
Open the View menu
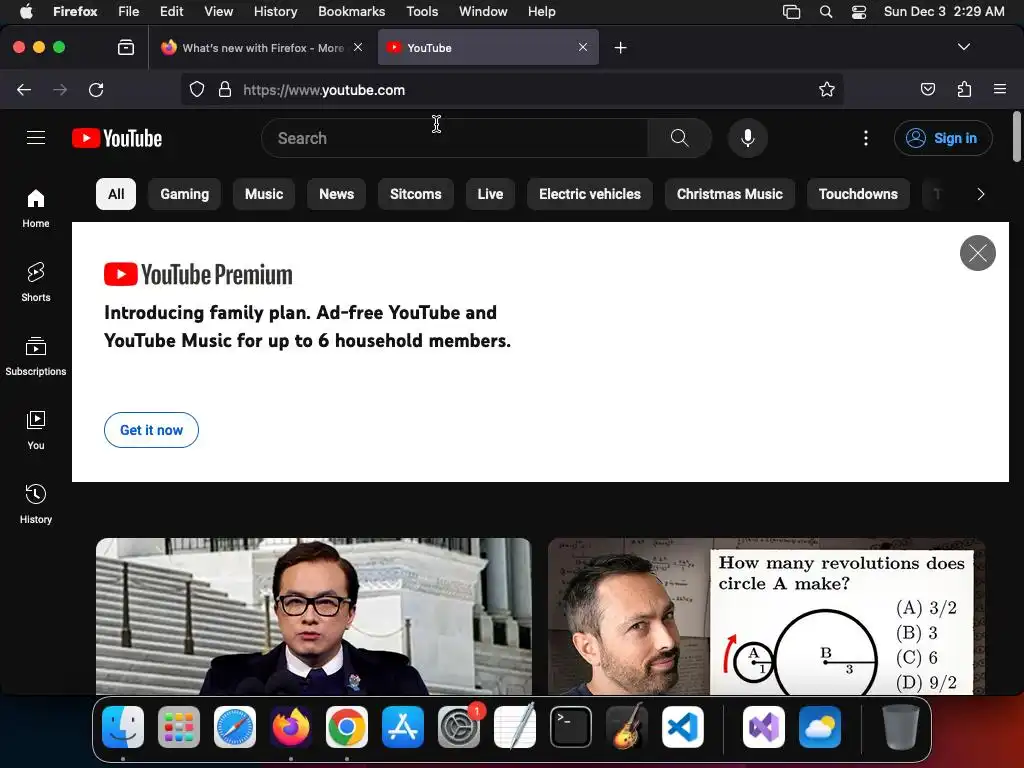(218, 11)
